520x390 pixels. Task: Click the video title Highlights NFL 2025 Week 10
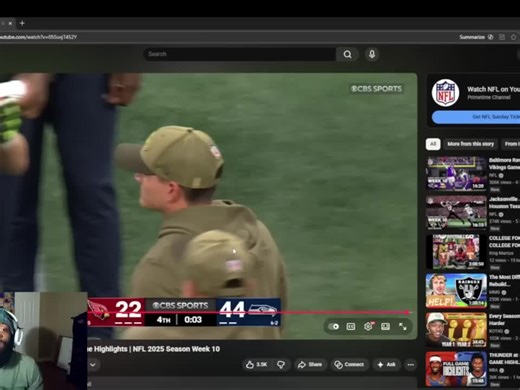[153, 349]
